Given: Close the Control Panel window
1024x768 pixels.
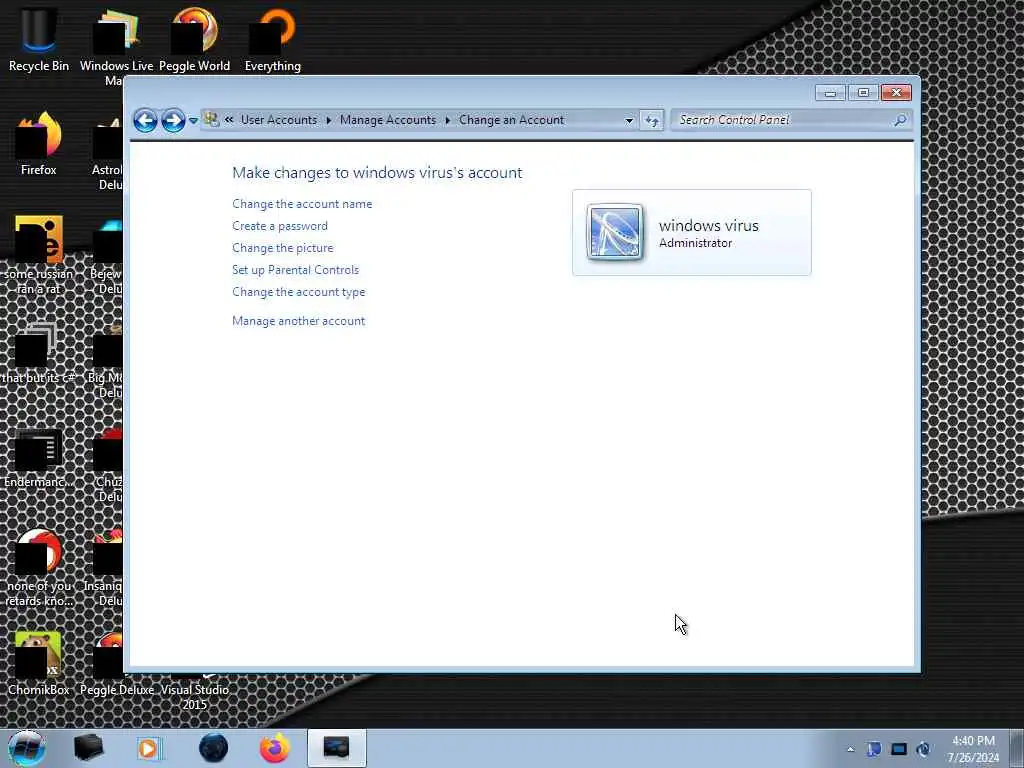Looking at the screenshot, I should [896, 93].
